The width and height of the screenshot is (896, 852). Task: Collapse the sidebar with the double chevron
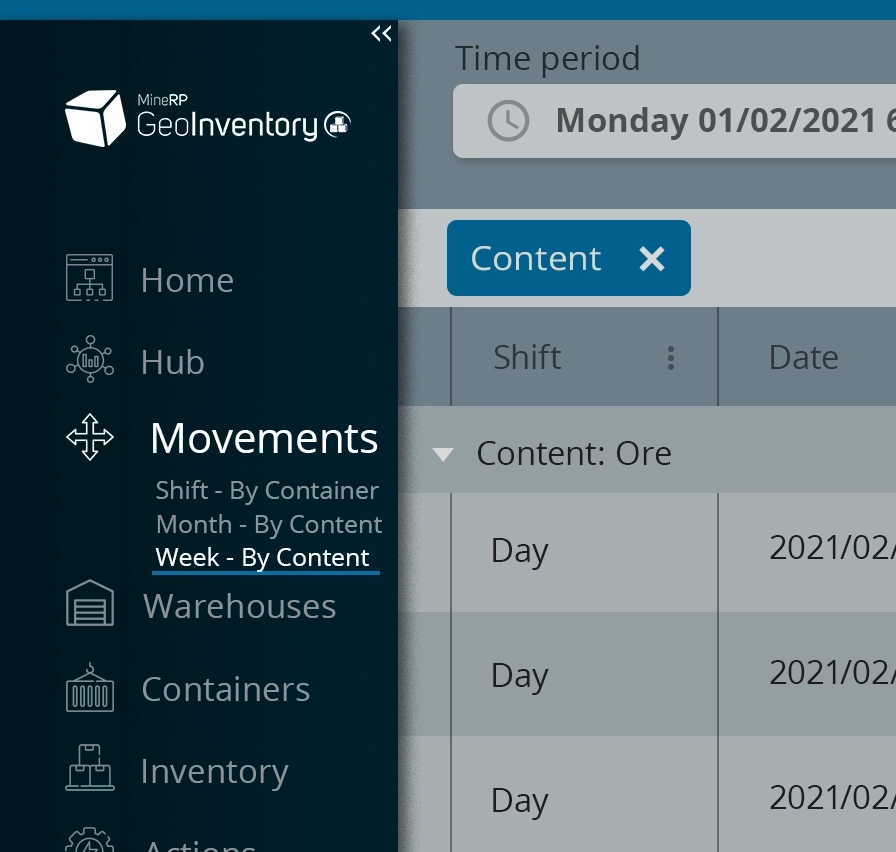click(381, 34)
